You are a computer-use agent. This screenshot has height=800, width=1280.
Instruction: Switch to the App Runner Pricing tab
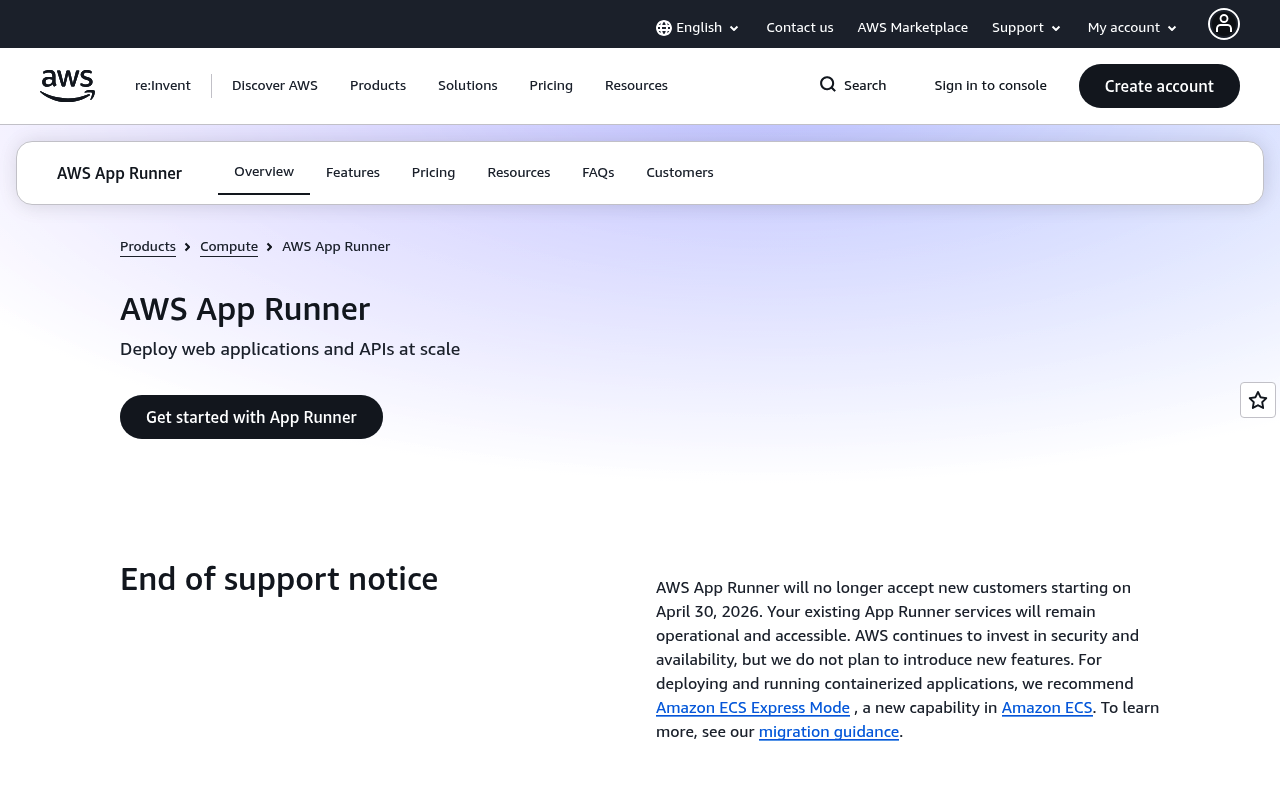(x=434, y=172)
